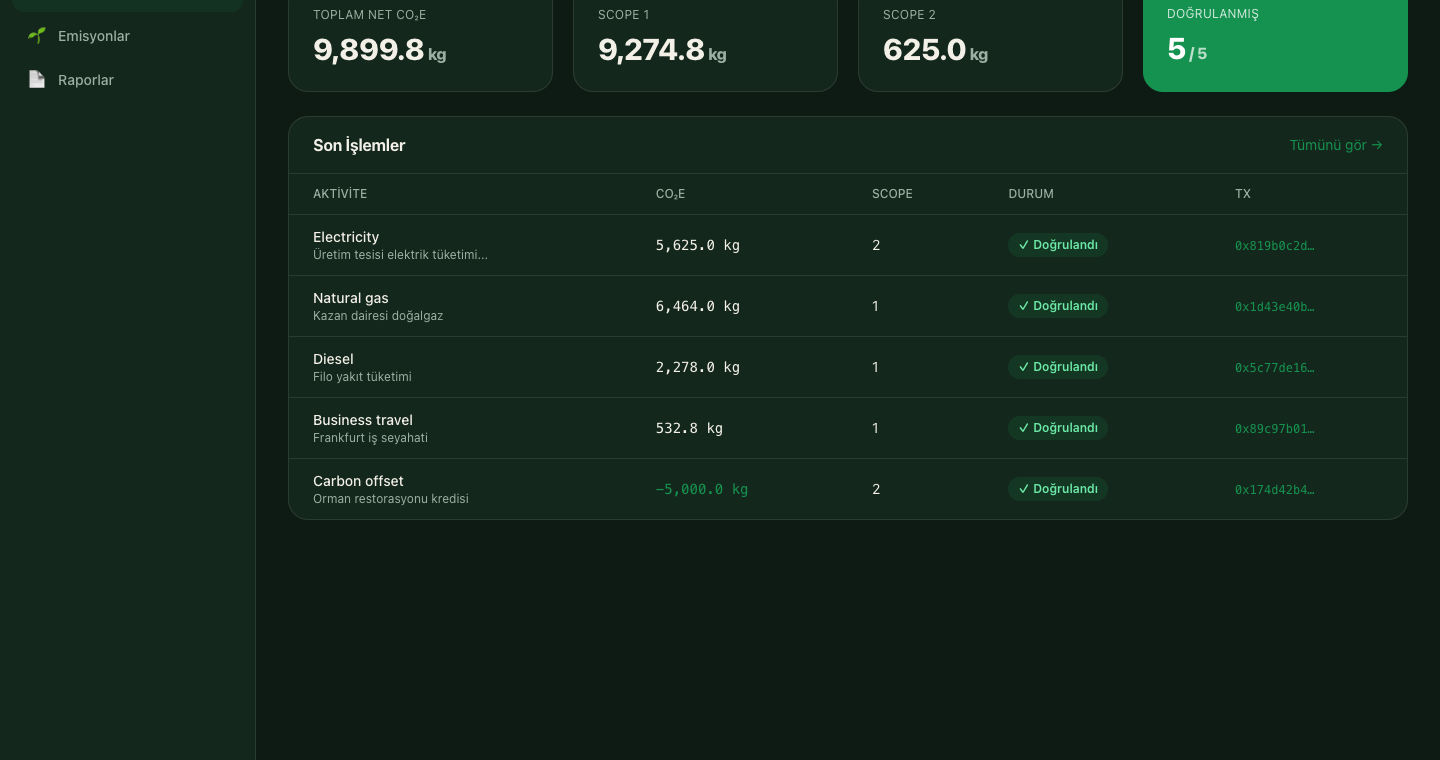Open transaction hash 0x89c97b01…
The image size is (1440, 760).
1275,428
